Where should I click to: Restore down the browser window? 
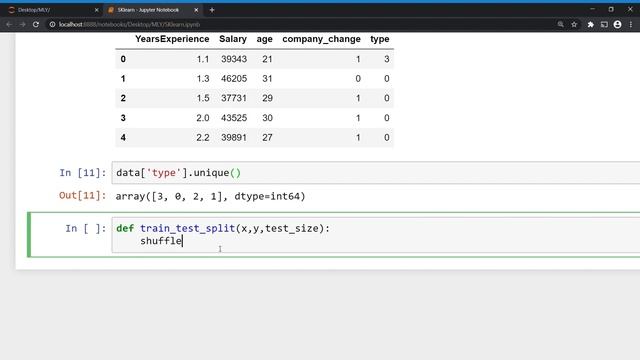click(x=611, y=9)
